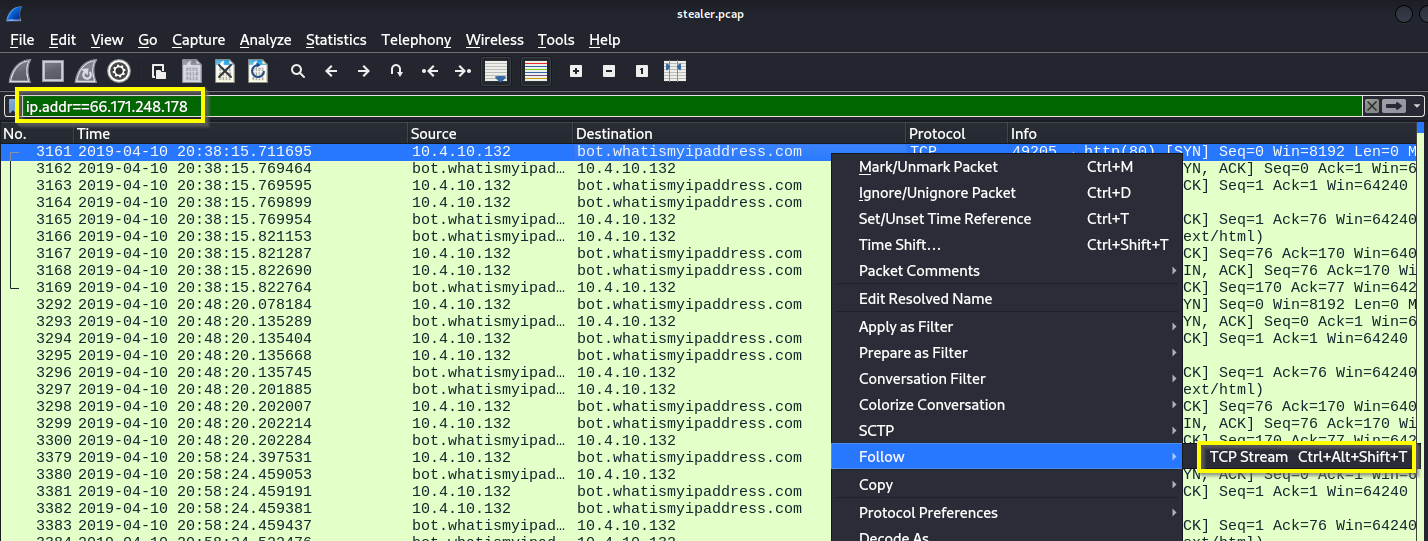Click resize columns toolbar icon
Image resolution: width=1428 pixels, height=541 pixels.
pos(674,71)
